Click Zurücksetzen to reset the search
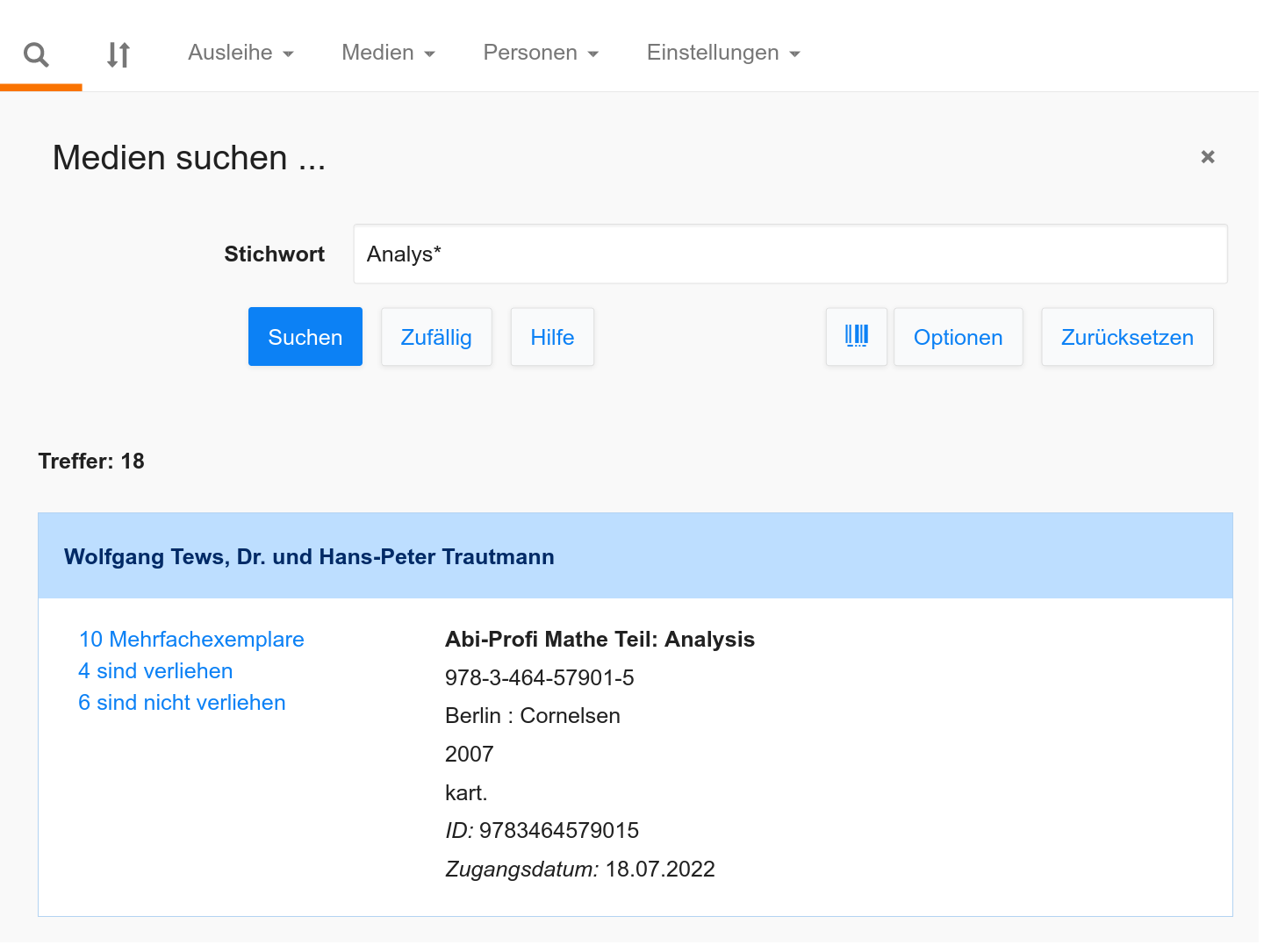The image size is (1271, 952). (x=1127, y=337)
